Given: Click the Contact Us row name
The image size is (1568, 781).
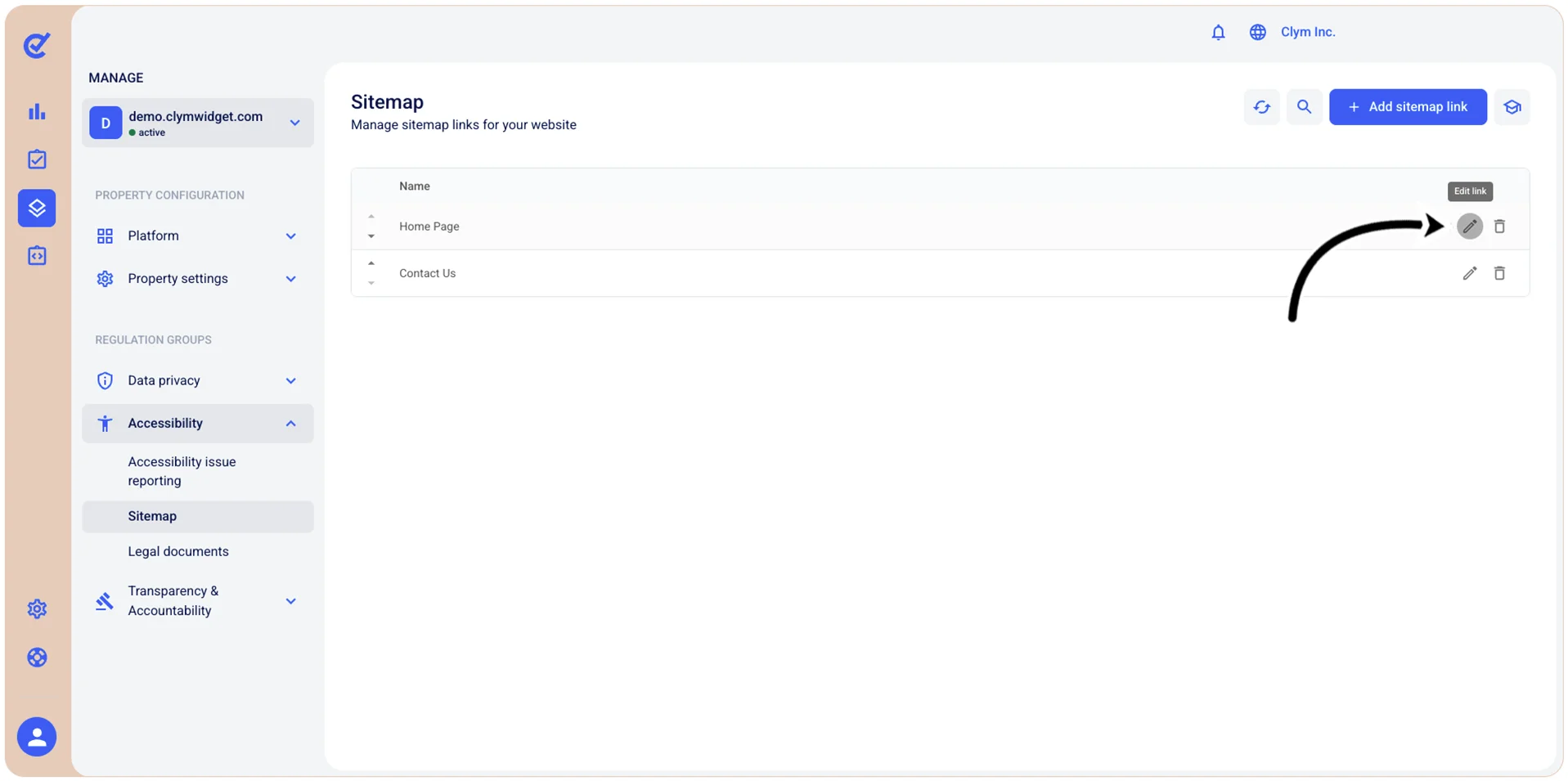Looking at the screenshot, I should tap(427, 273).
